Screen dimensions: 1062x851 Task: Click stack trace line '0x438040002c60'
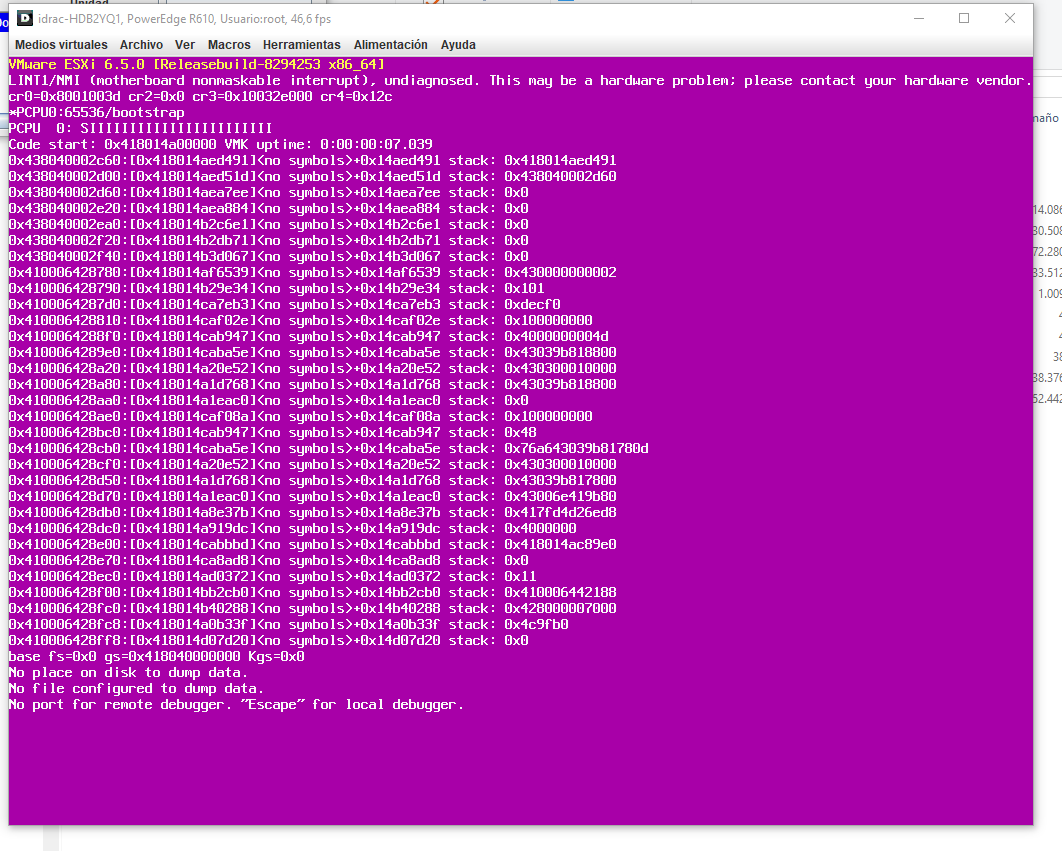coord(312,161)
